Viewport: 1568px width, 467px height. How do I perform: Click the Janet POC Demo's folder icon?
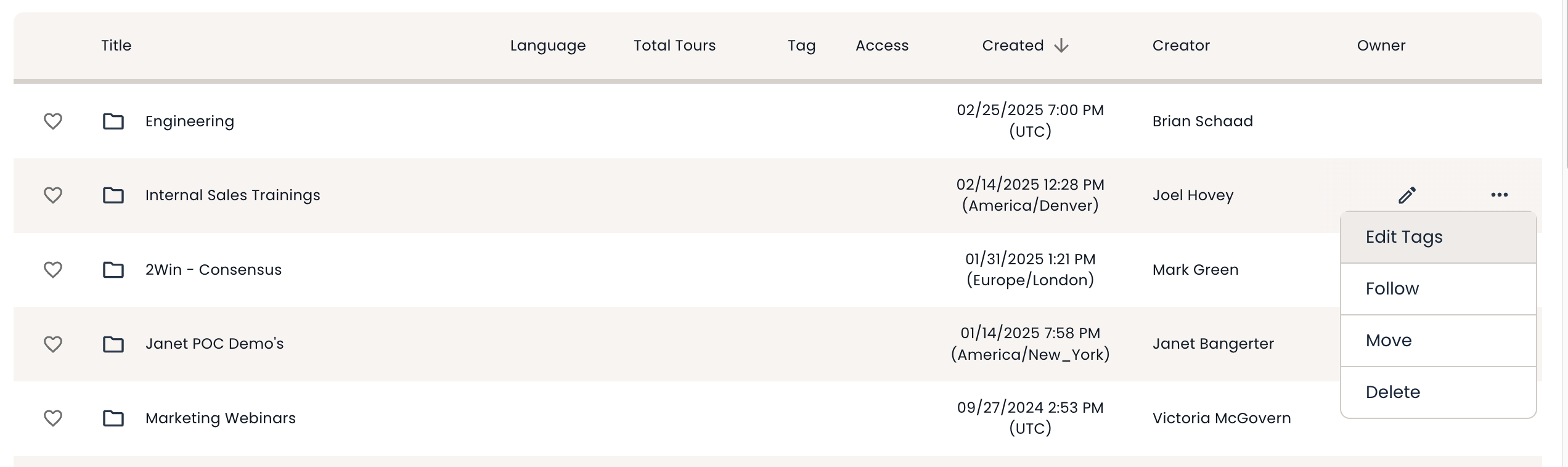[113, 344]
